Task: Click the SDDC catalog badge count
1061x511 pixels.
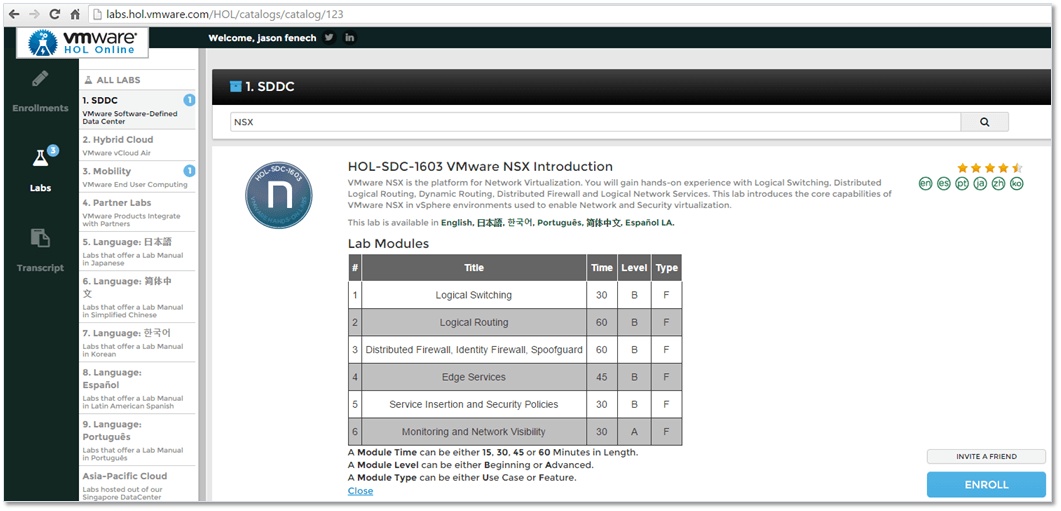Action: click(x=189, y=100)
